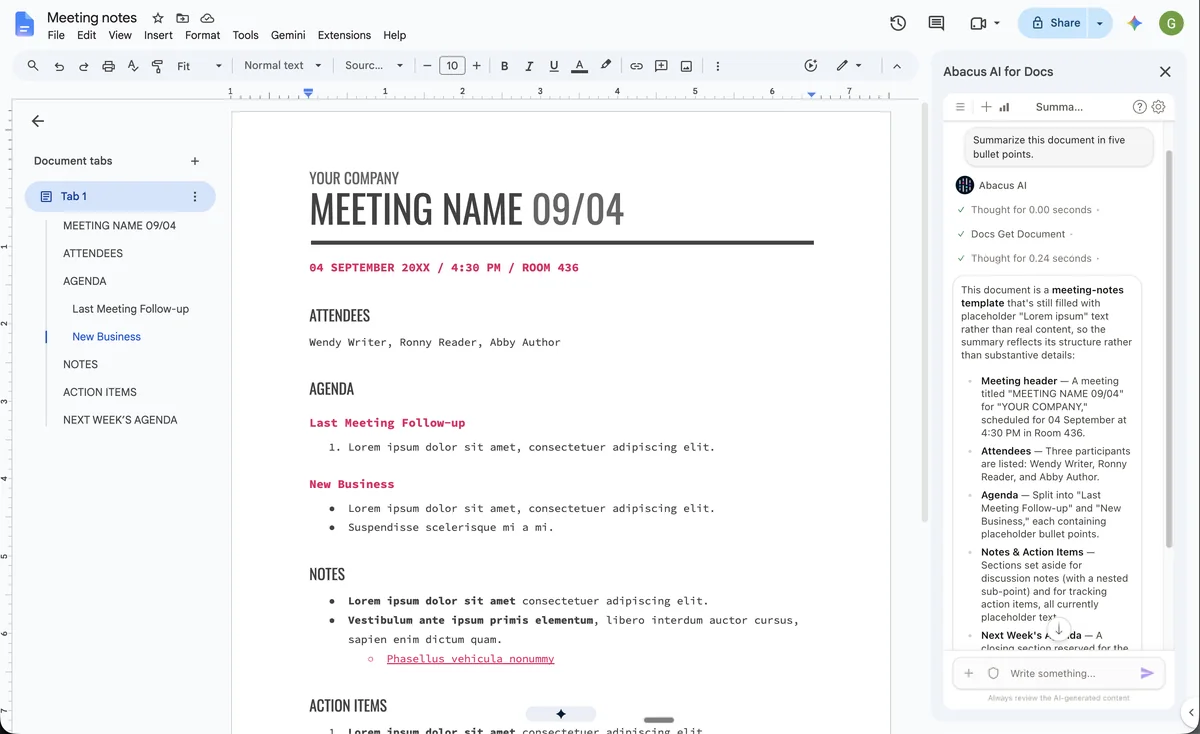Click the Abacus chat scrollbar
This screenshot has height=734, width=1200.
pyautogui.click(x=1169, y=350)
